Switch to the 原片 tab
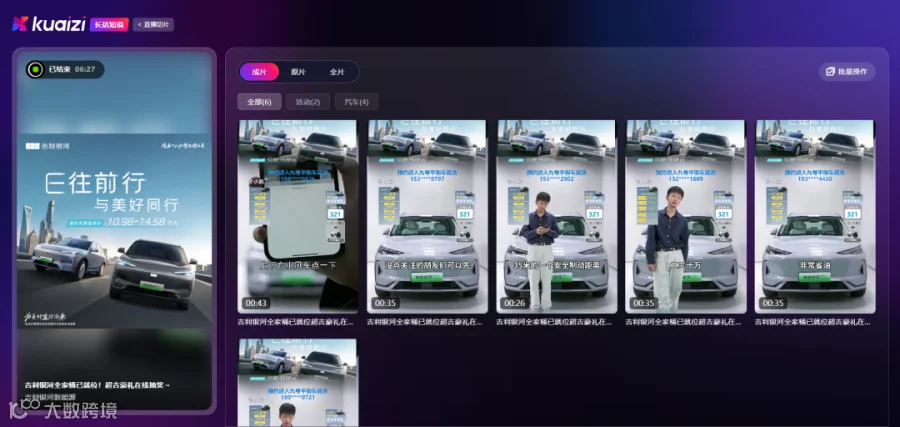 298,72
